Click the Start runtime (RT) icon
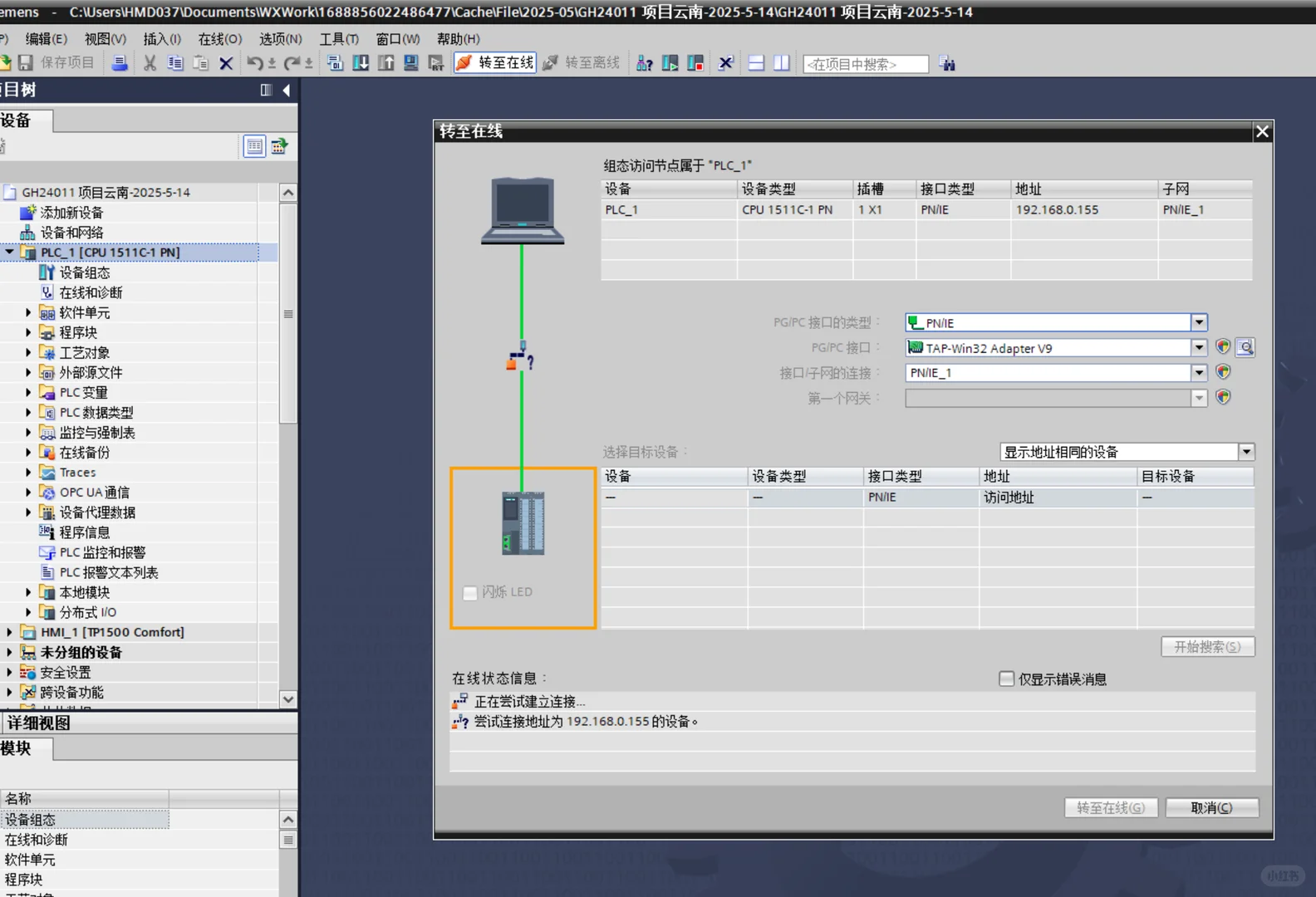This screenshot has width=1316, height=897. 436,63
